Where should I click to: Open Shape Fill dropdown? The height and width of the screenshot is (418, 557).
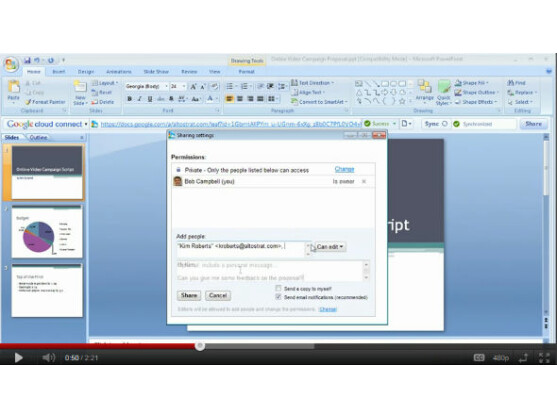pos(472,83)
